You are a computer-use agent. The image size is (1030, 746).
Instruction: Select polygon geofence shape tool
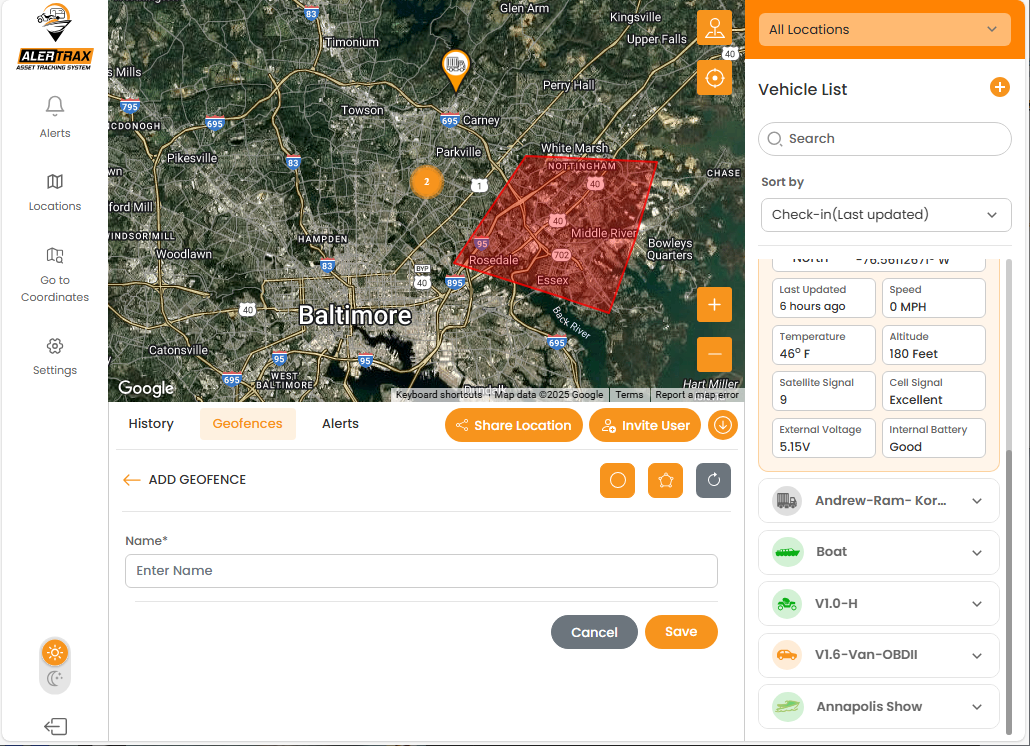(x=665, y=480)
